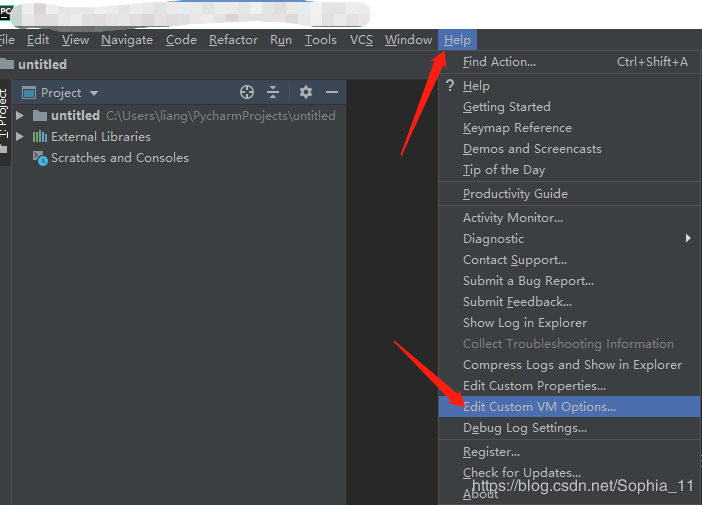Open the VCS menu

[361, 40]
